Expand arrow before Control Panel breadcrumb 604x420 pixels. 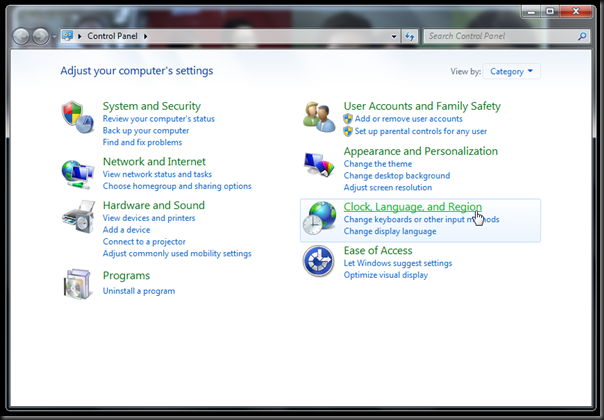point(80,36)
